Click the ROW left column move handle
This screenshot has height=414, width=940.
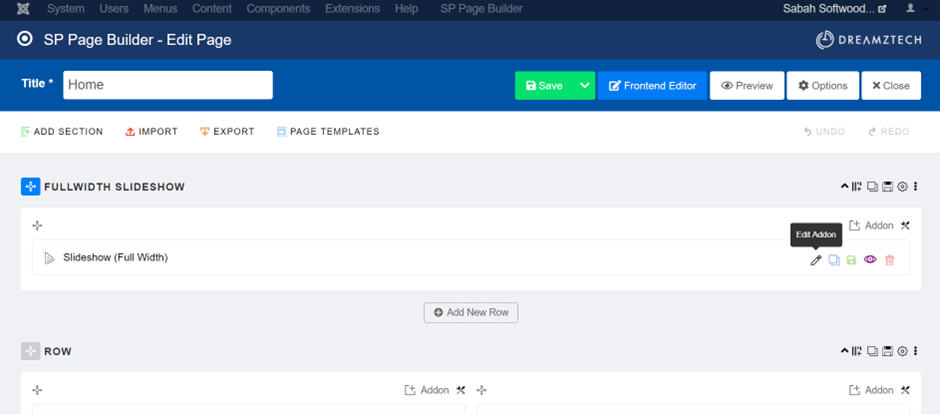pyautogui.click(x=37, y=390)
